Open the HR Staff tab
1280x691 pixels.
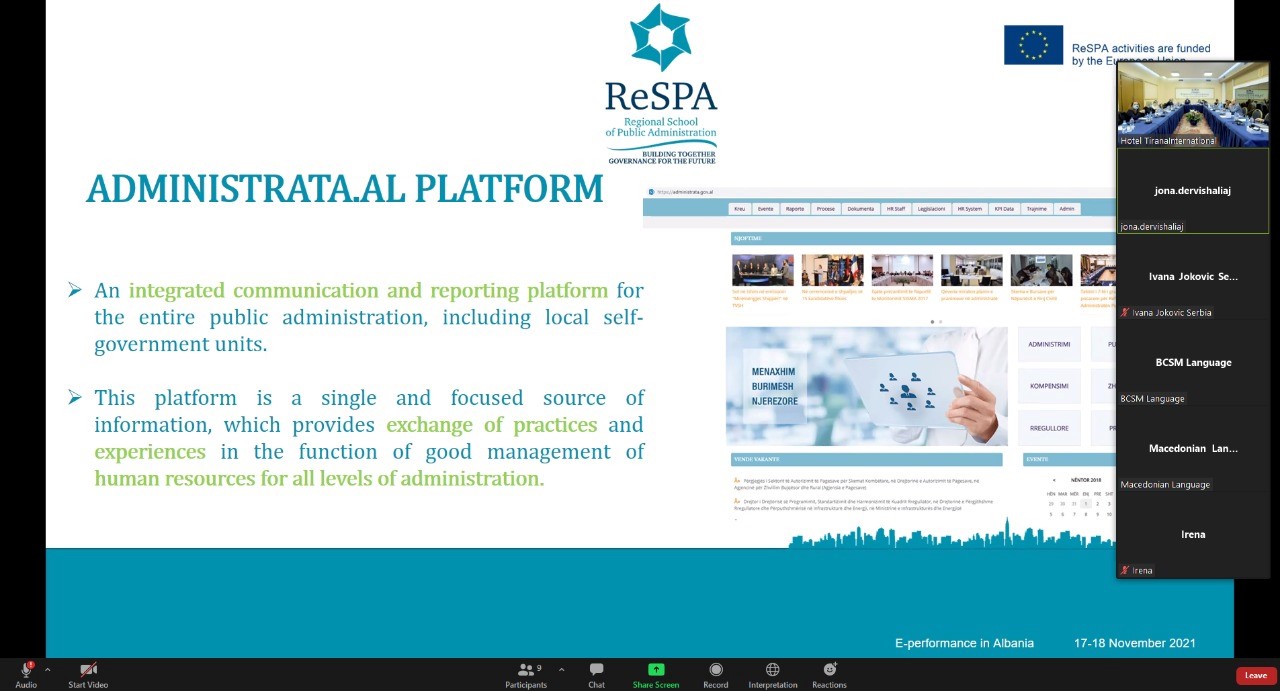pyautogui.click(x=896, y=209)
